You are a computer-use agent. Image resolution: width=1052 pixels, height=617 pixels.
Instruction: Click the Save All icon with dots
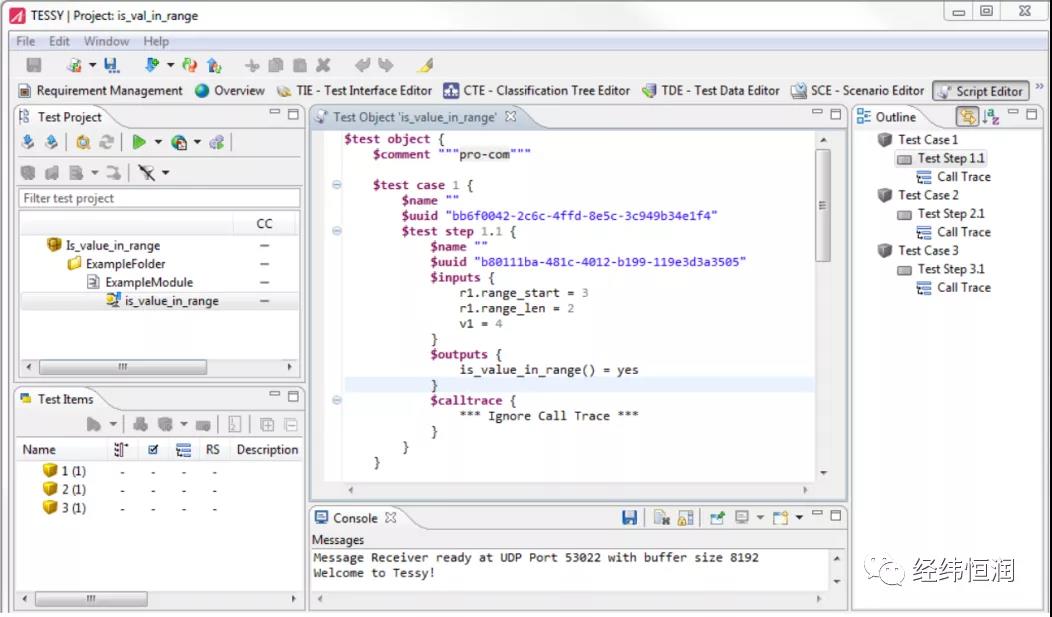point(111,65)
